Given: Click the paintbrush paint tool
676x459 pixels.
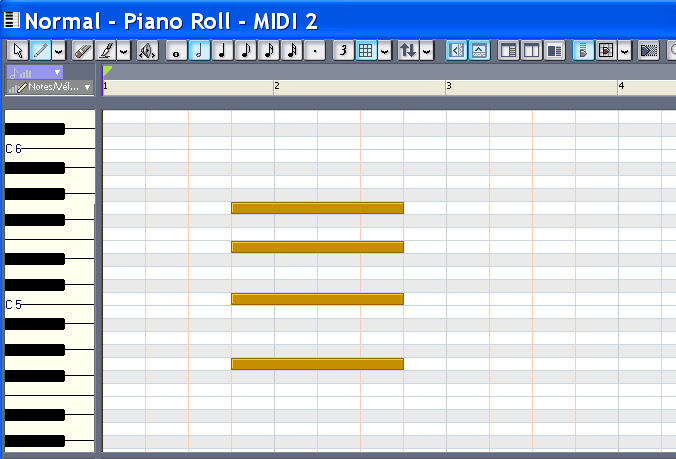Looking at the screenshot, I should pyautogui.click(x=106, y=50).
